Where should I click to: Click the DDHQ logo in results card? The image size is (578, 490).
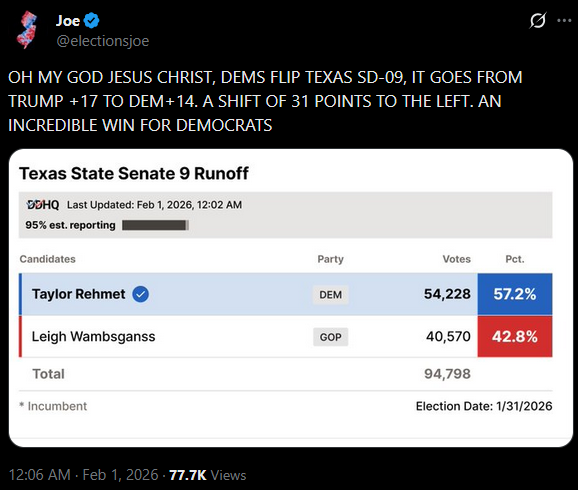(x=43, y=204)
